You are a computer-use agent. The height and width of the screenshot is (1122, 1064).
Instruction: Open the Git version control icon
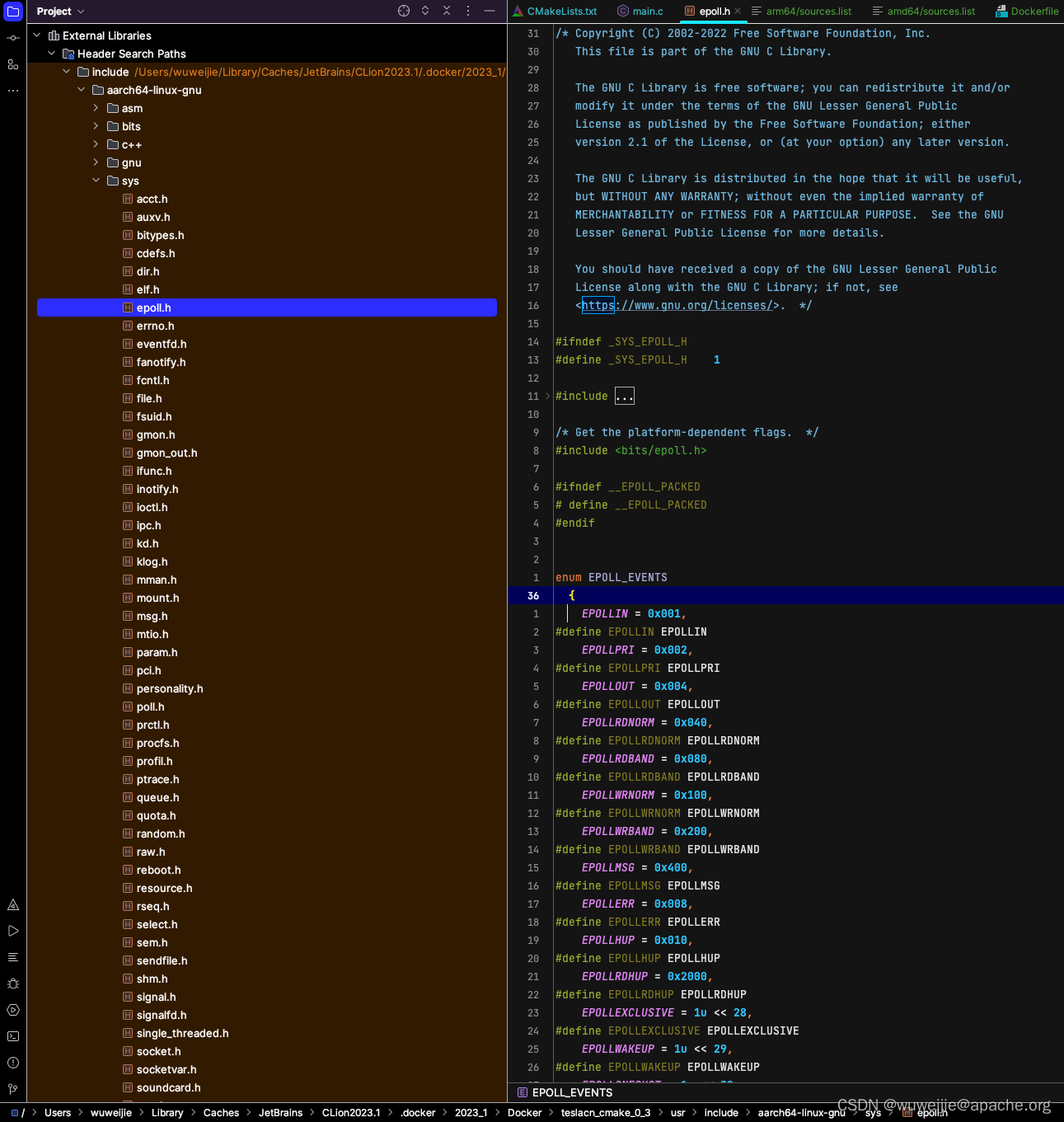(13, 1089)
